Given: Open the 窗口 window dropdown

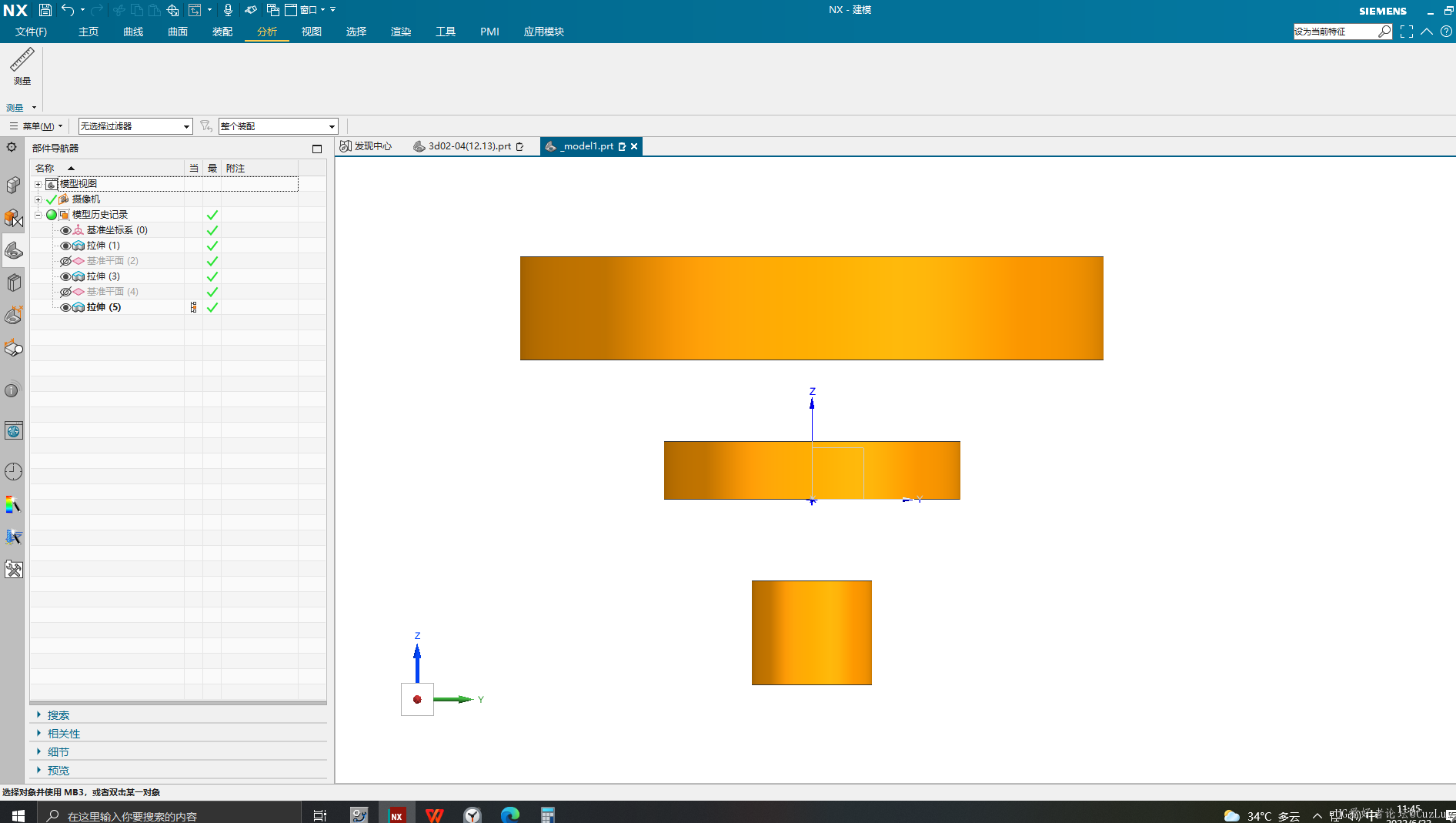Looking at the screenshot, I should (312, 10).
